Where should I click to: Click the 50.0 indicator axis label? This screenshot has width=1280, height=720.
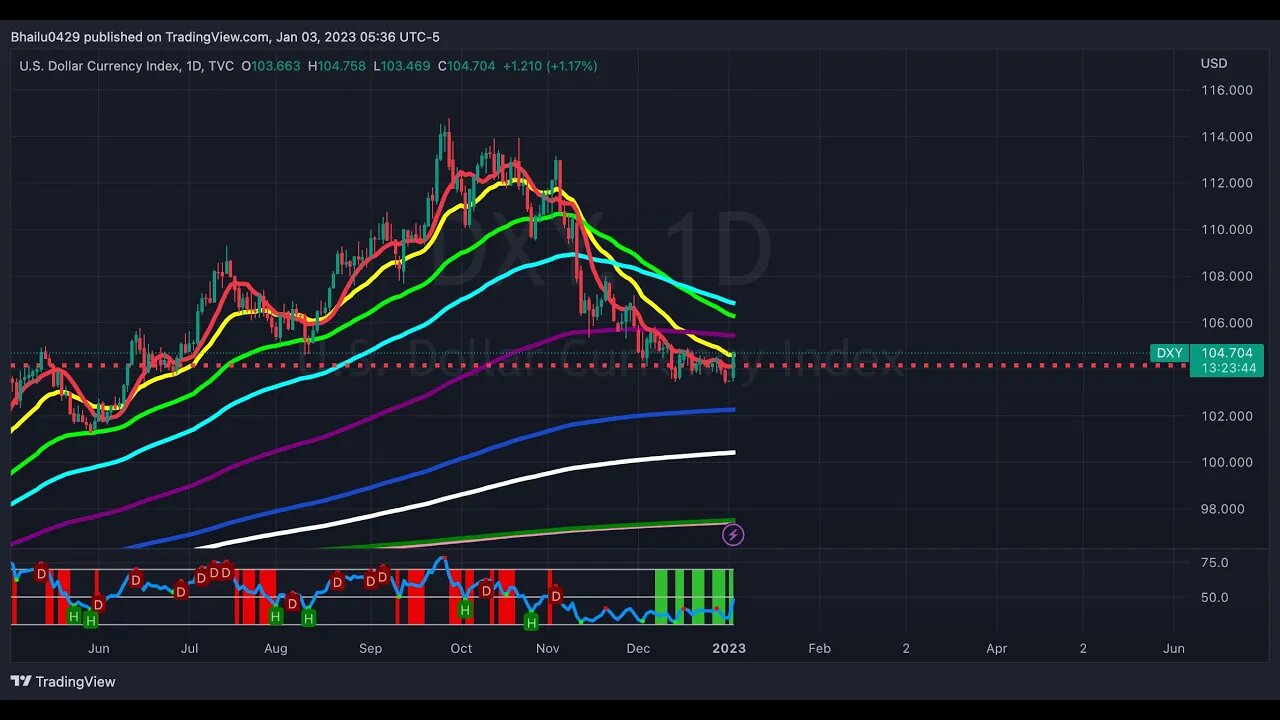click(1214, 598)
